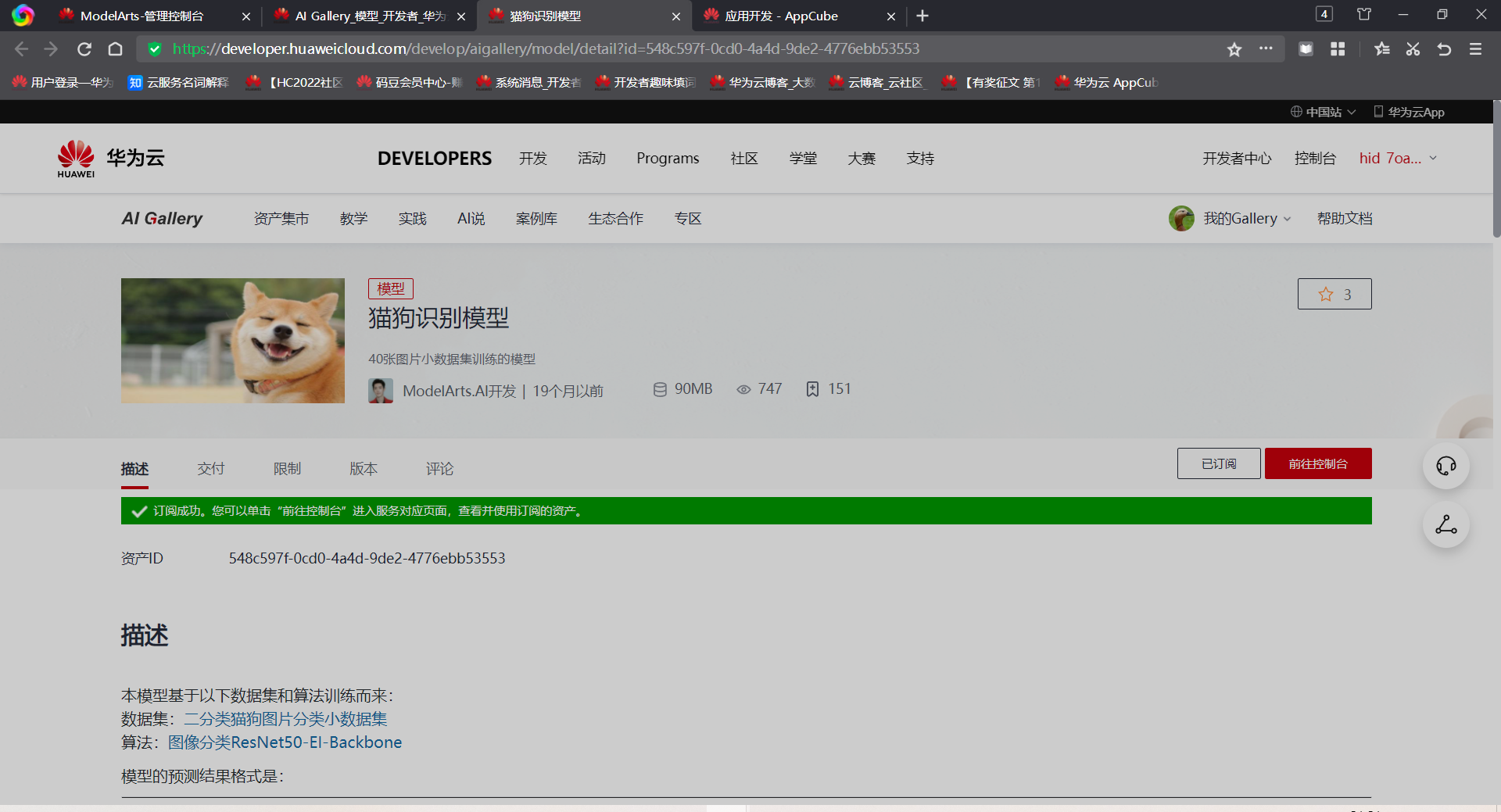1501x812 pixels.
Task: Open the favorites list icon
Action: pyautogui.click(x=1382, y=49)
